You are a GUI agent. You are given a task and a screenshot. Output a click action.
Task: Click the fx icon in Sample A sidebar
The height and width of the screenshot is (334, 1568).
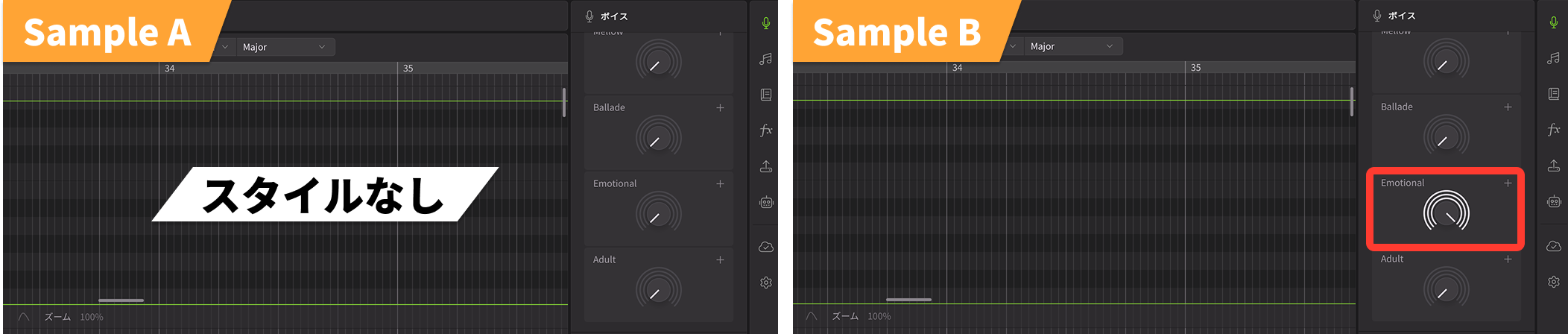coord(765,130)
